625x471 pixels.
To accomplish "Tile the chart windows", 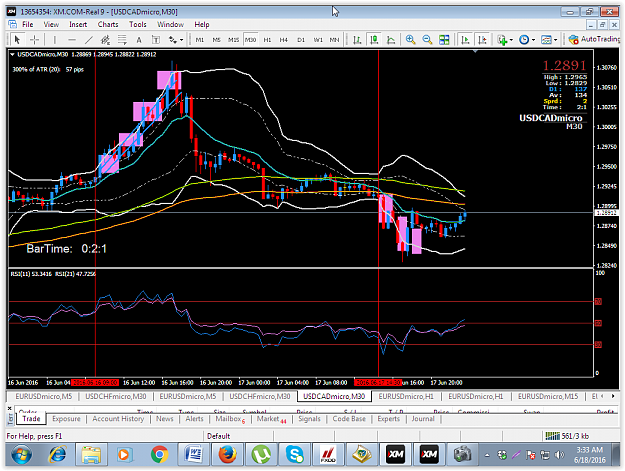I will [444, 39].
